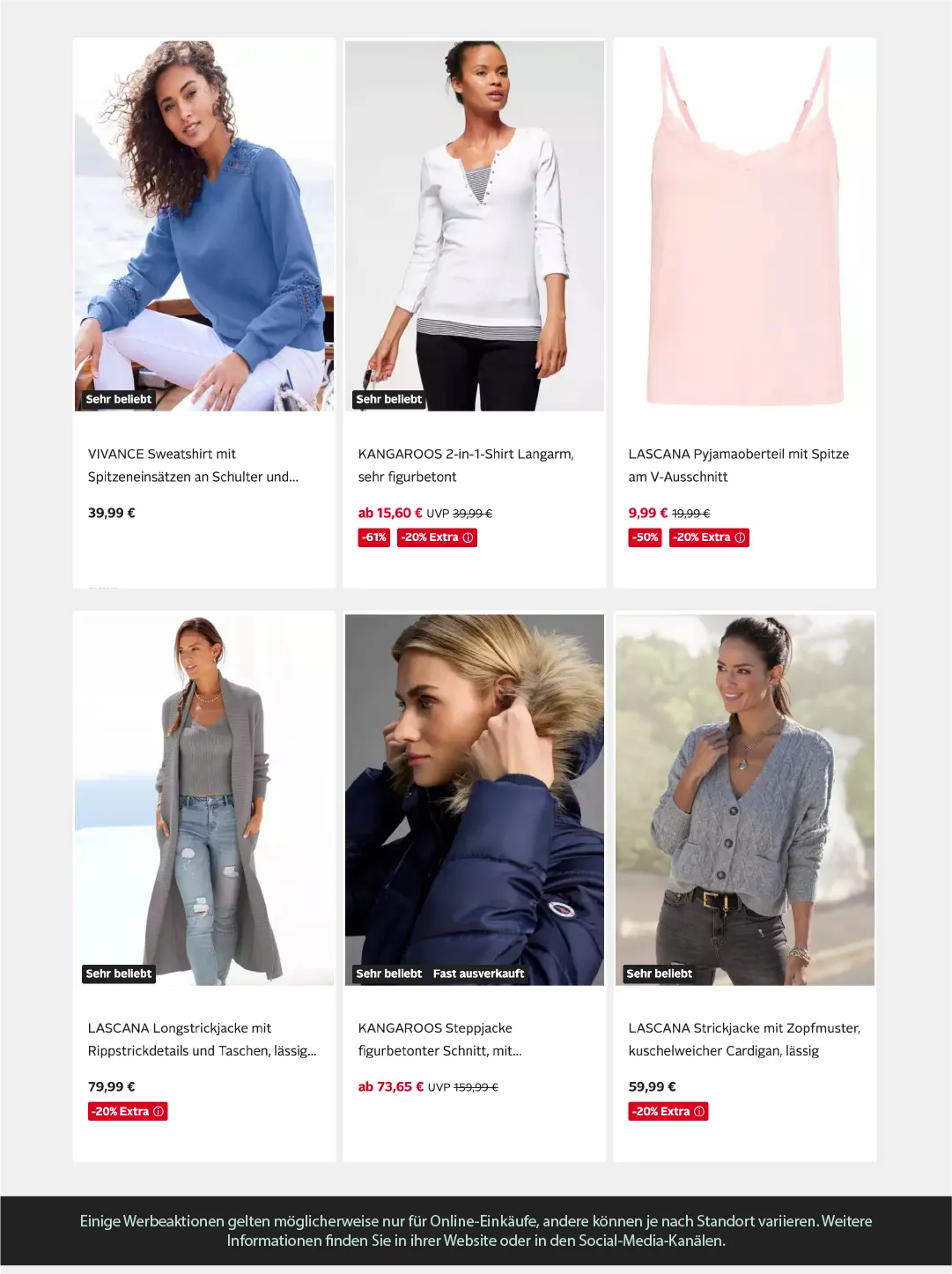Open LASCANA Longstrickjacke mit Rippstrickdetails title
This screenshot has height=1274, width=952.
202,1040
